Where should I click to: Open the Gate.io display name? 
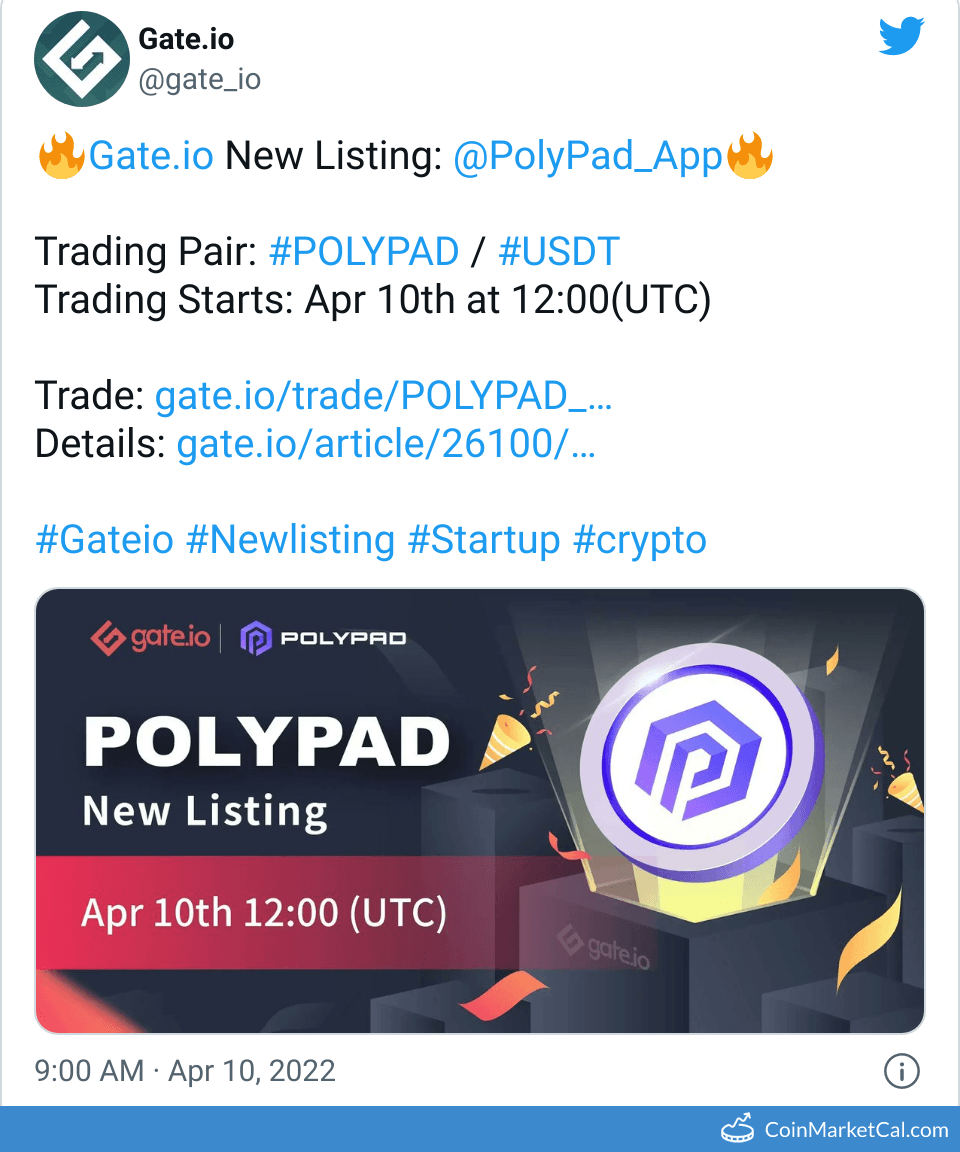186,40
